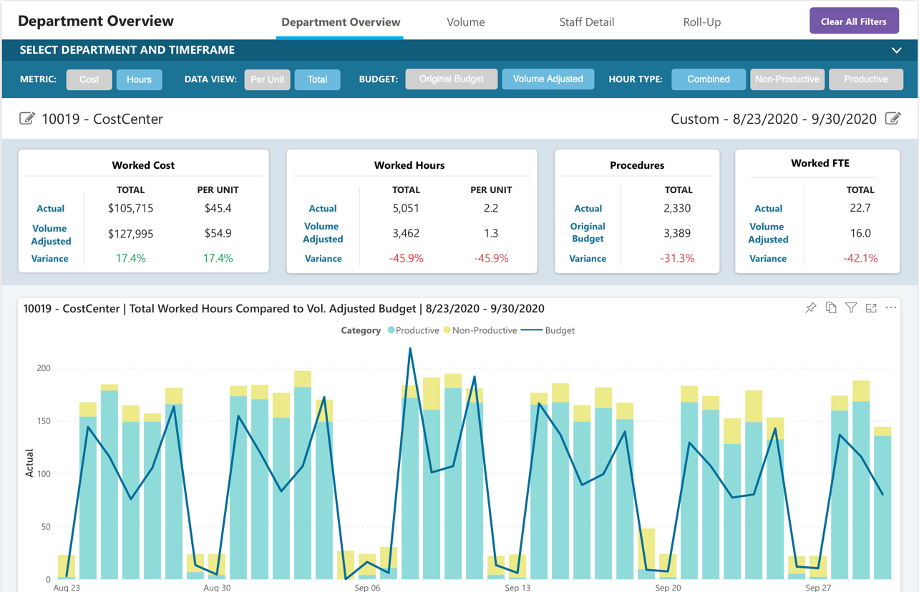Image resolution: width=920 pixels, height=592 pixels.
Task: Open the Roll-Up view
Action: 702,21
